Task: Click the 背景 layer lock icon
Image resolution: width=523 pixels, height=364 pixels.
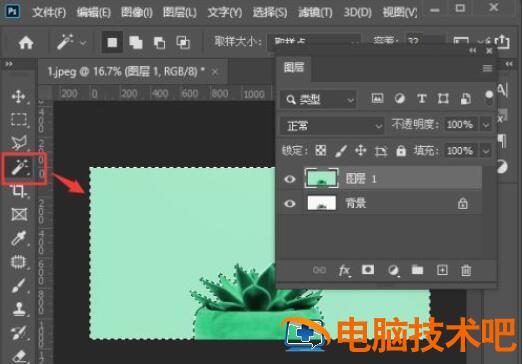Action: tap(462, 203)
